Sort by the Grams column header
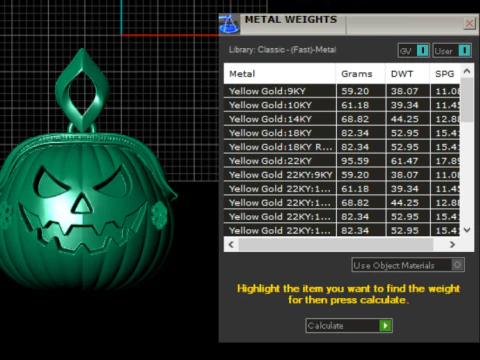This screenshot has height=360, width=480. click(x=360, y=74)
